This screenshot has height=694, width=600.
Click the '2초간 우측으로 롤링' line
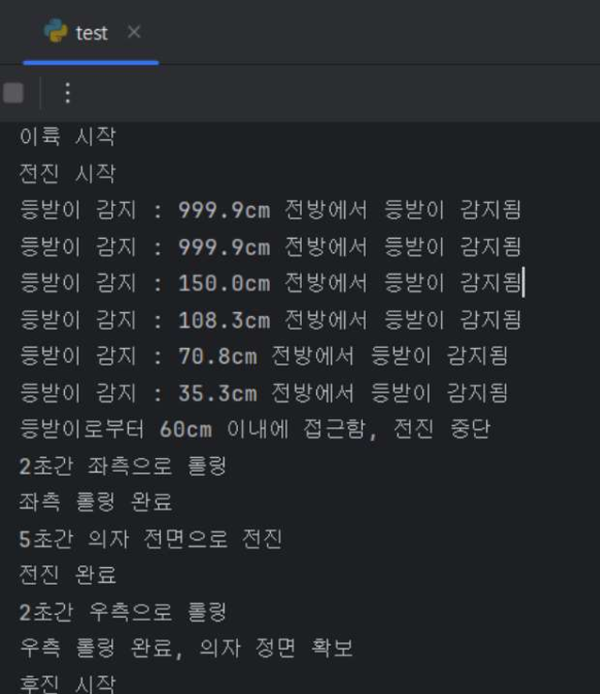(123, 612)
